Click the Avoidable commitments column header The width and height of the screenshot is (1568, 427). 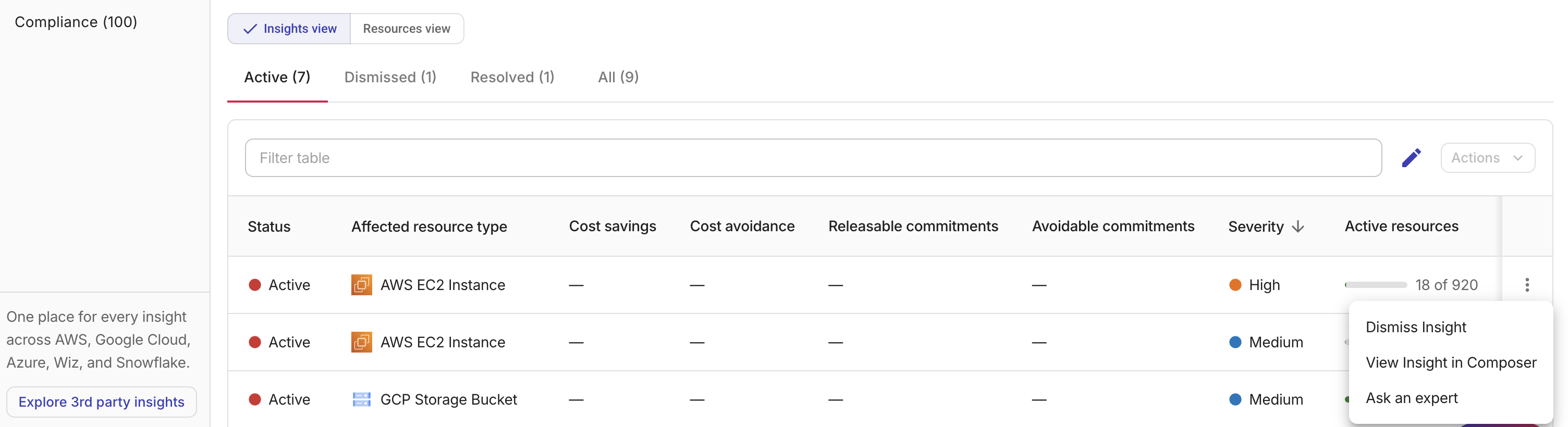1113,227
